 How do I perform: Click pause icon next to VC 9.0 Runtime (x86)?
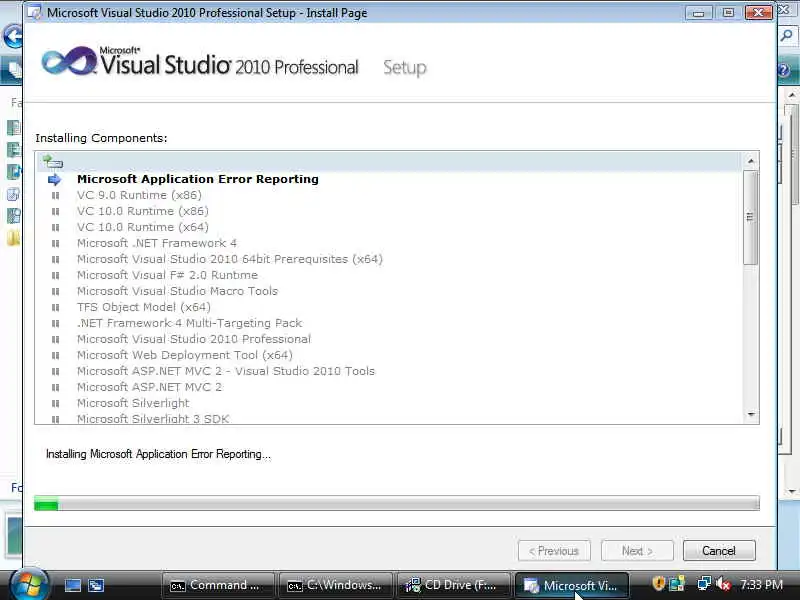pos(56,195)
